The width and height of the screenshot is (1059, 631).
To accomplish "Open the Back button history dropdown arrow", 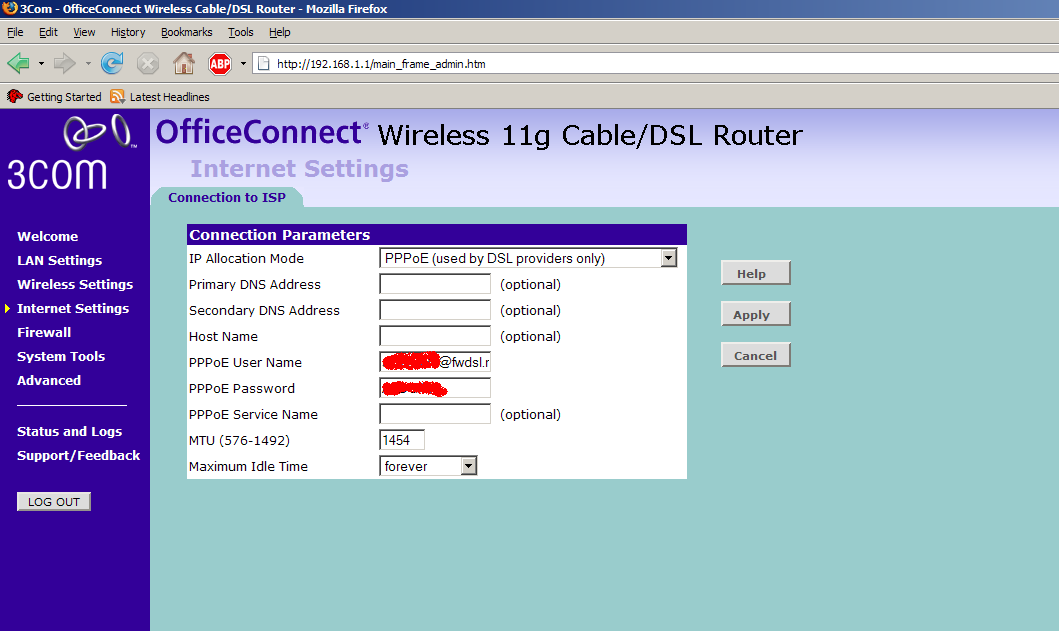I will [x=41, y=64].
